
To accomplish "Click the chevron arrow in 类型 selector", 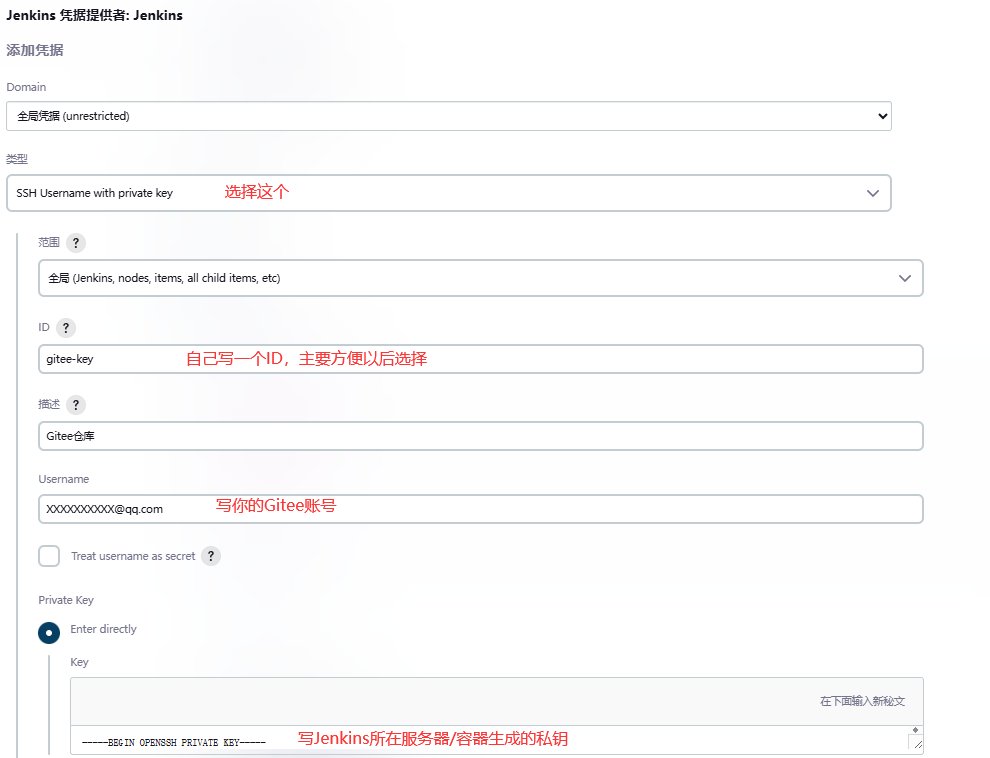I will [x=872, y=193].
